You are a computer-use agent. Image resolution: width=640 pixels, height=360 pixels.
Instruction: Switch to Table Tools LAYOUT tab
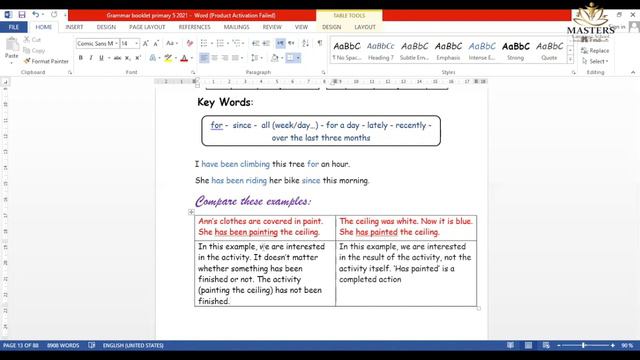[x=364, y=27]
